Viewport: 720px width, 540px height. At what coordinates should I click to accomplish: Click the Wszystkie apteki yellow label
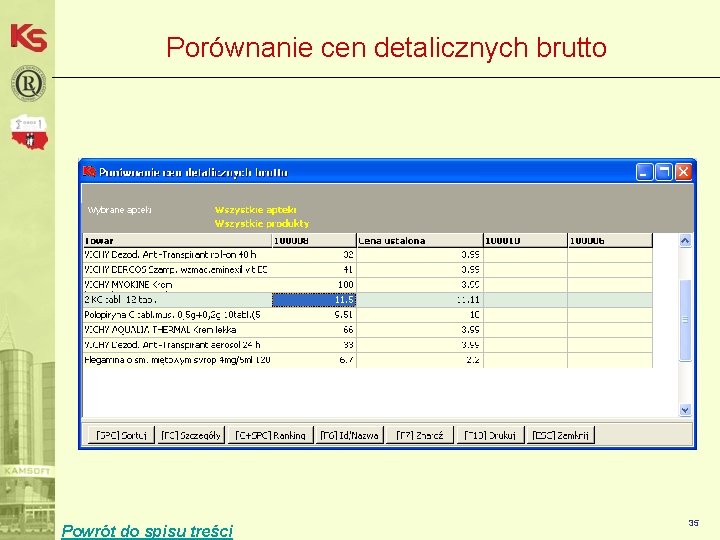click(x=255, y=210)
